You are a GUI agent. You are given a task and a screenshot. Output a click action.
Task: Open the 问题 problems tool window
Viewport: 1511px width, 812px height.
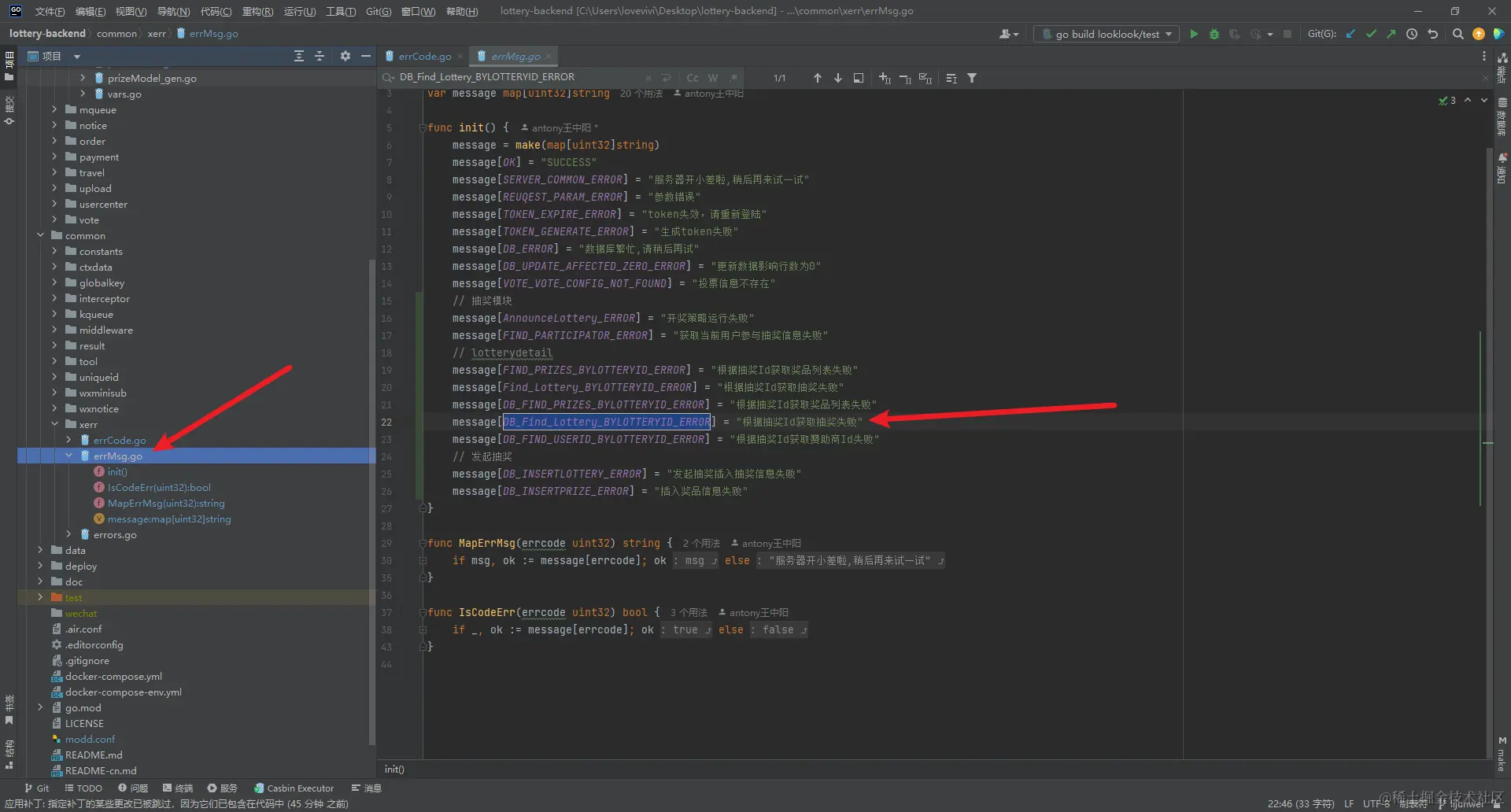133,788
